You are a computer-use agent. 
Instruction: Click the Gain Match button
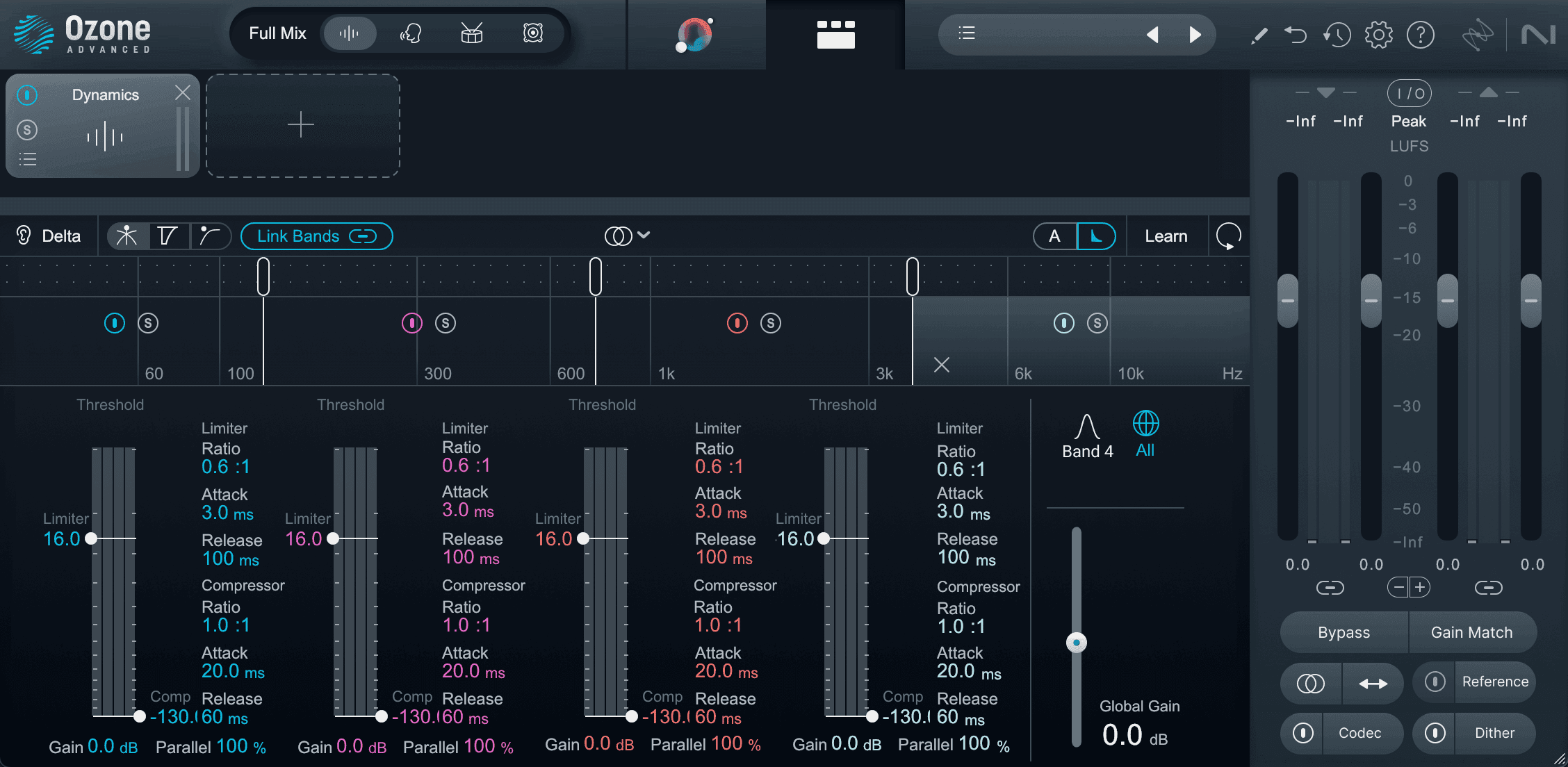(x=1472, y=632)
